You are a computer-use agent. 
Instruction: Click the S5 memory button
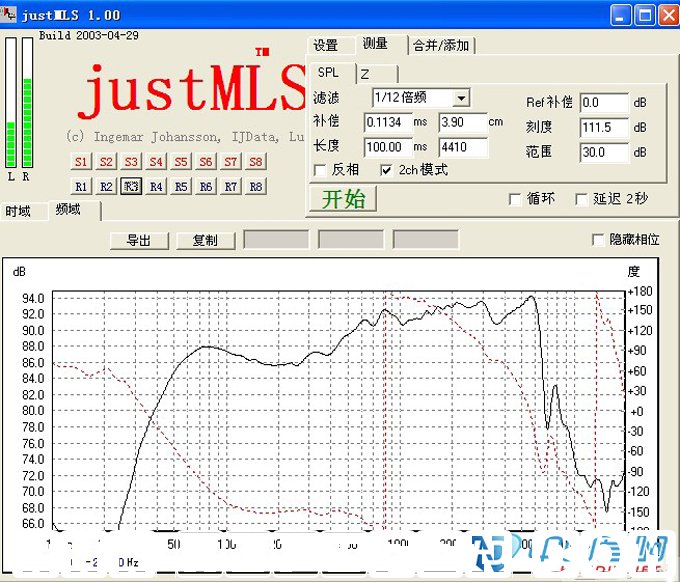(181, 162)
